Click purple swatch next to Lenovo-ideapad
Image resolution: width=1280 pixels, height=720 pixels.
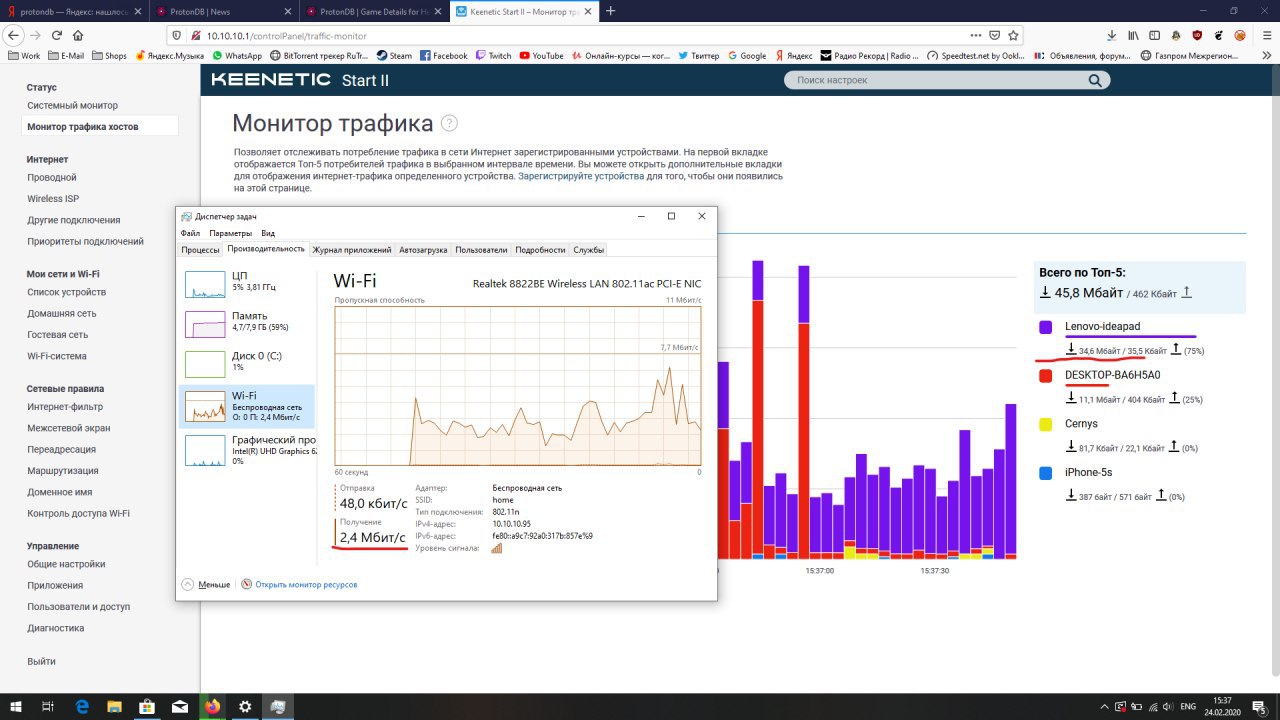pyautogui.click(x=1045, y=327)
